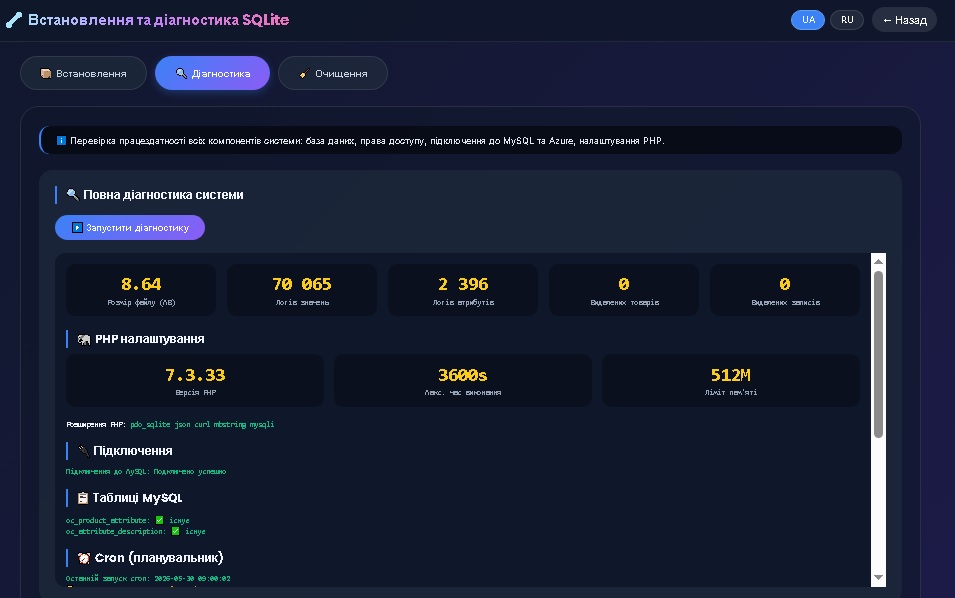Click the magnifier icon next to Повна діагностика системи
This screenshot has height=598, width=955.
click(x=72, y=194)
